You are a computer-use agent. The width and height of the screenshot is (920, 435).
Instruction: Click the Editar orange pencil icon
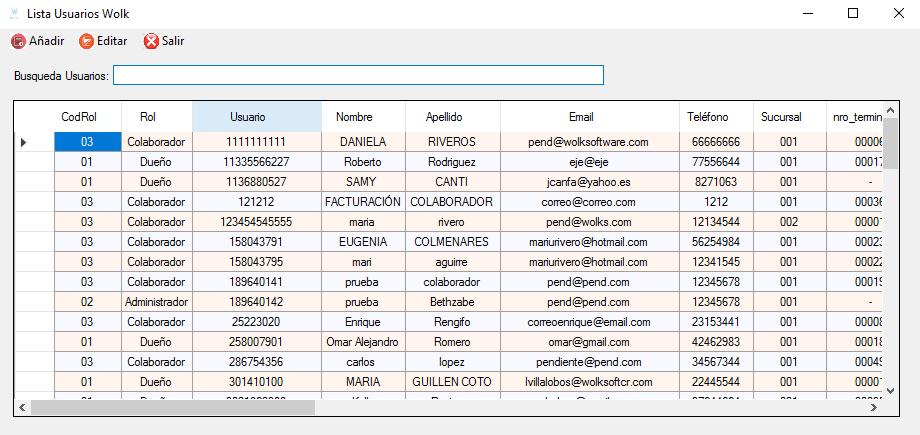click(87, 42)
